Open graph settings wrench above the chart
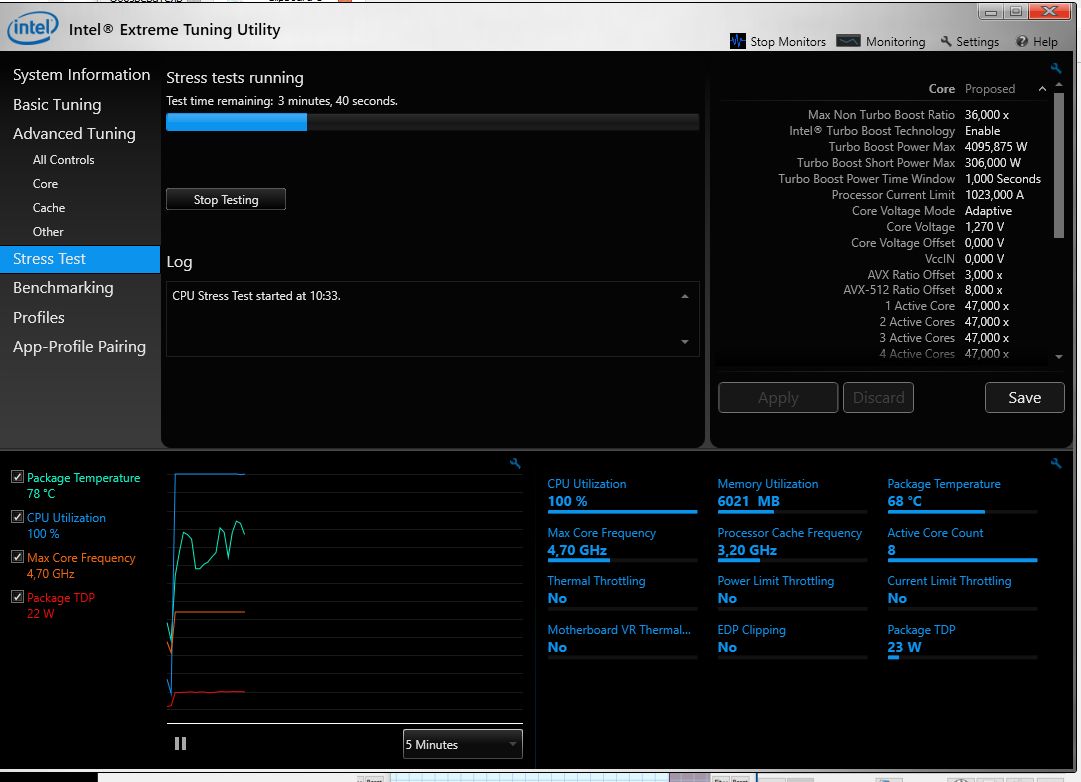 pyautogui.click(x=515, y=463)
